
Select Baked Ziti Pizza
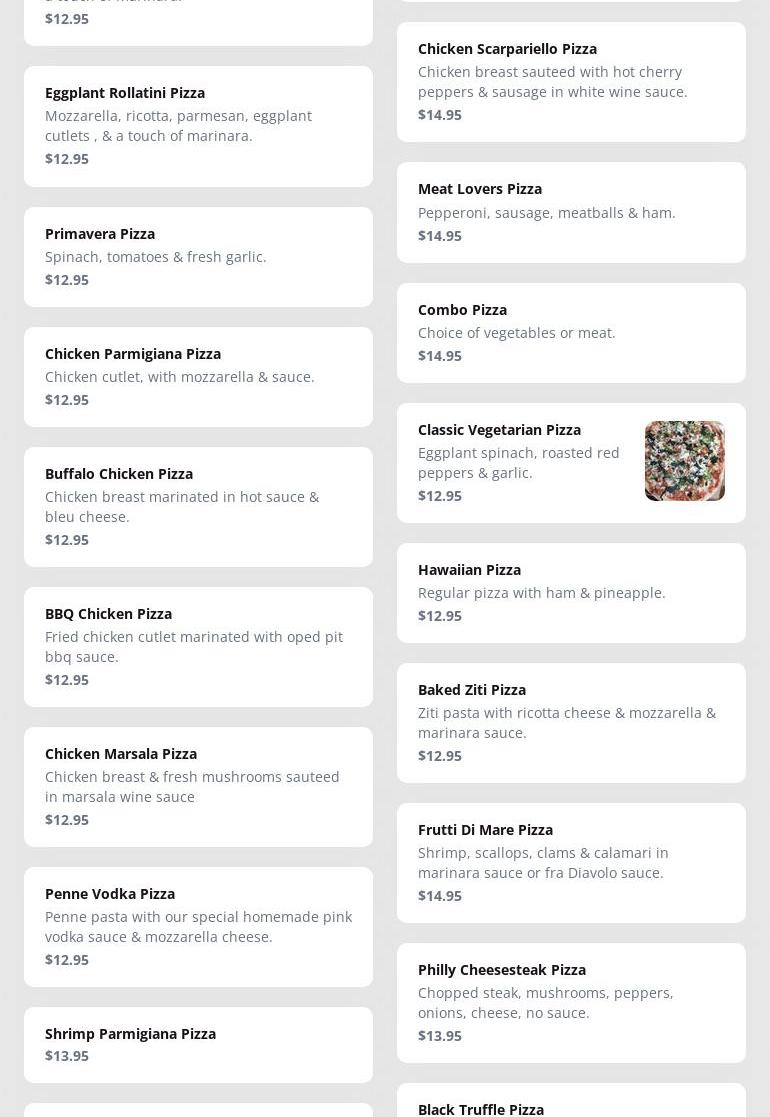pyautogui.click(x=571, y=723)
